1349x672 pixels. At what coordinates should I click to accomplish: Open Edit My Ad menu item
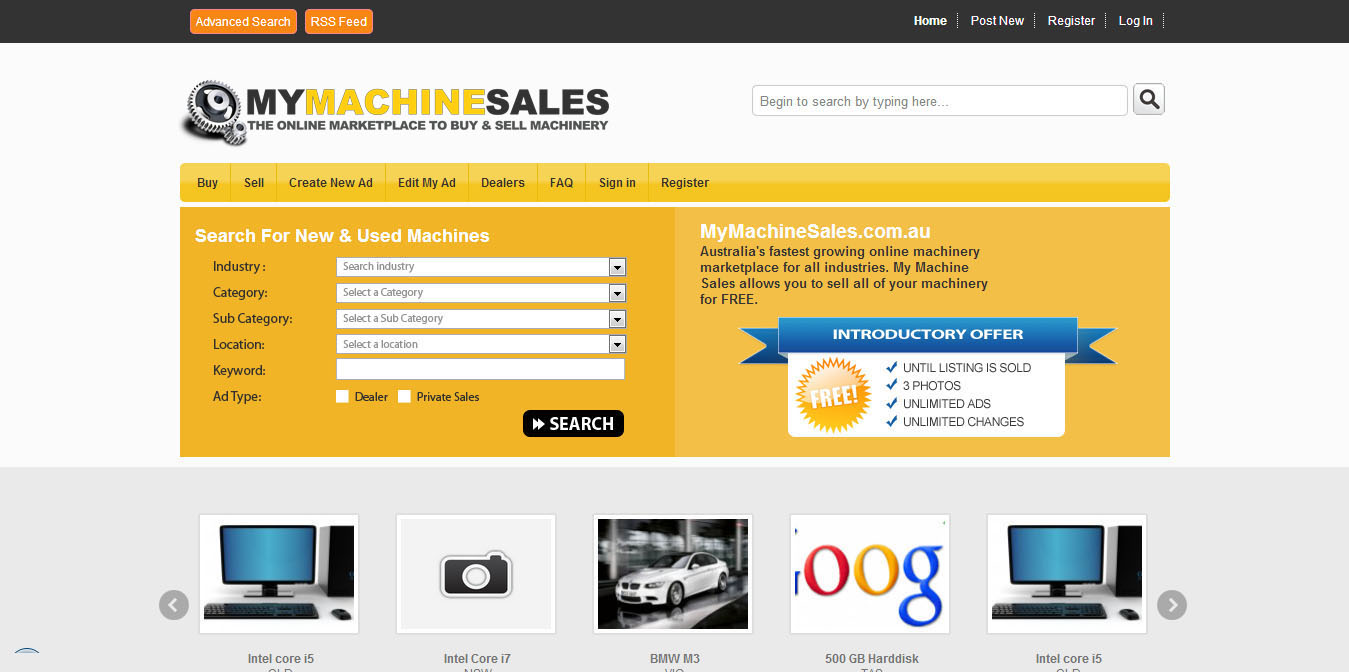(x=427, y=183)
